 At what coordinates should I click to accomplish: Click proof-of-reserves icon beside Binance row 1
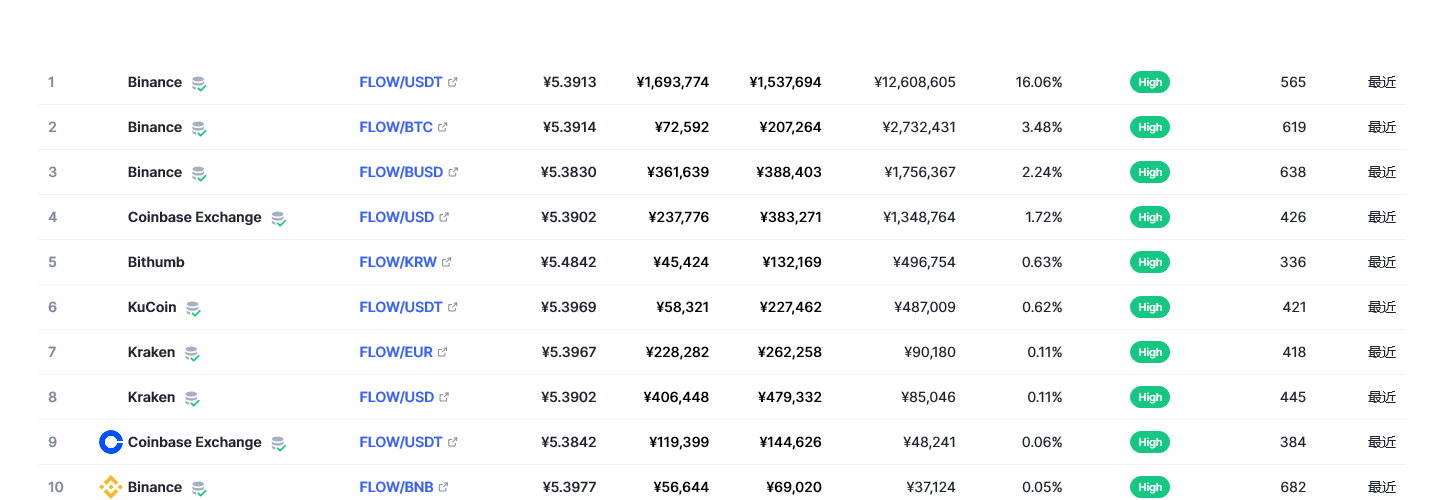coord(199,83)
